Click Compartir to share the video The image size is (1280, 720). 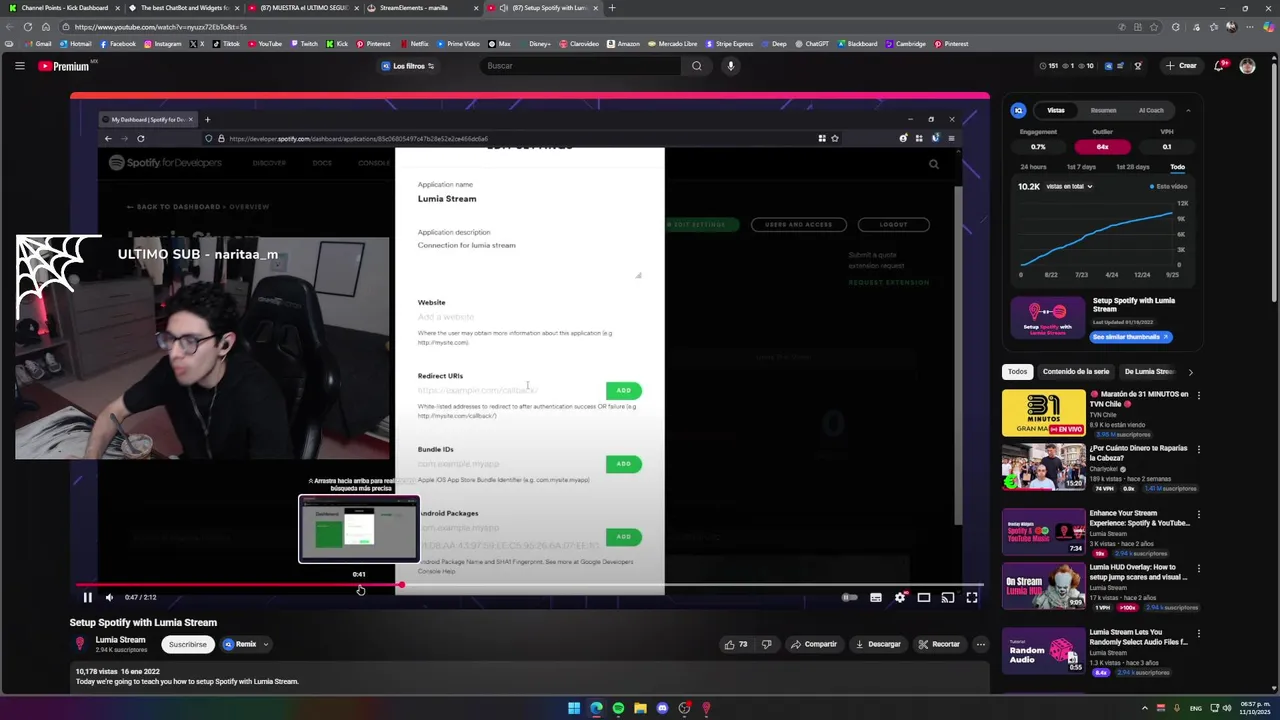coord(813,644)
